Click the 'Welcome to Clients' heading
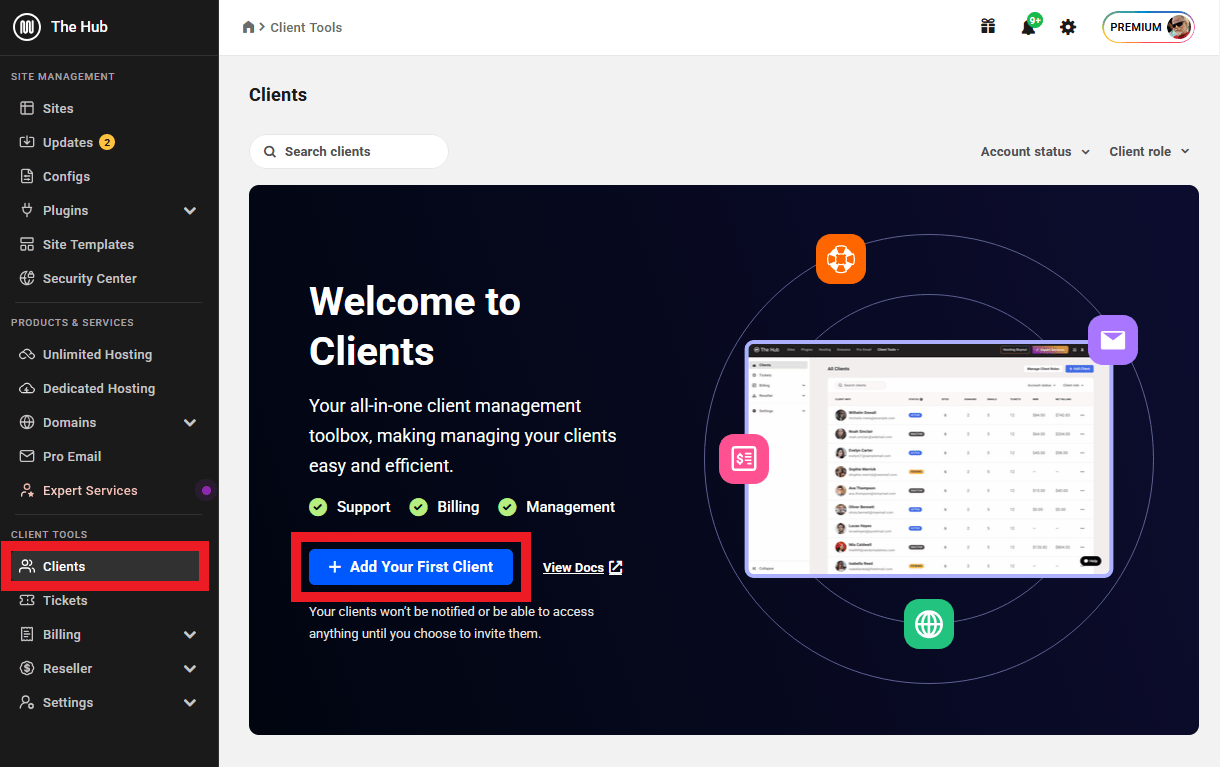Viewport: 1220px width, 767px height. point(415,326)
